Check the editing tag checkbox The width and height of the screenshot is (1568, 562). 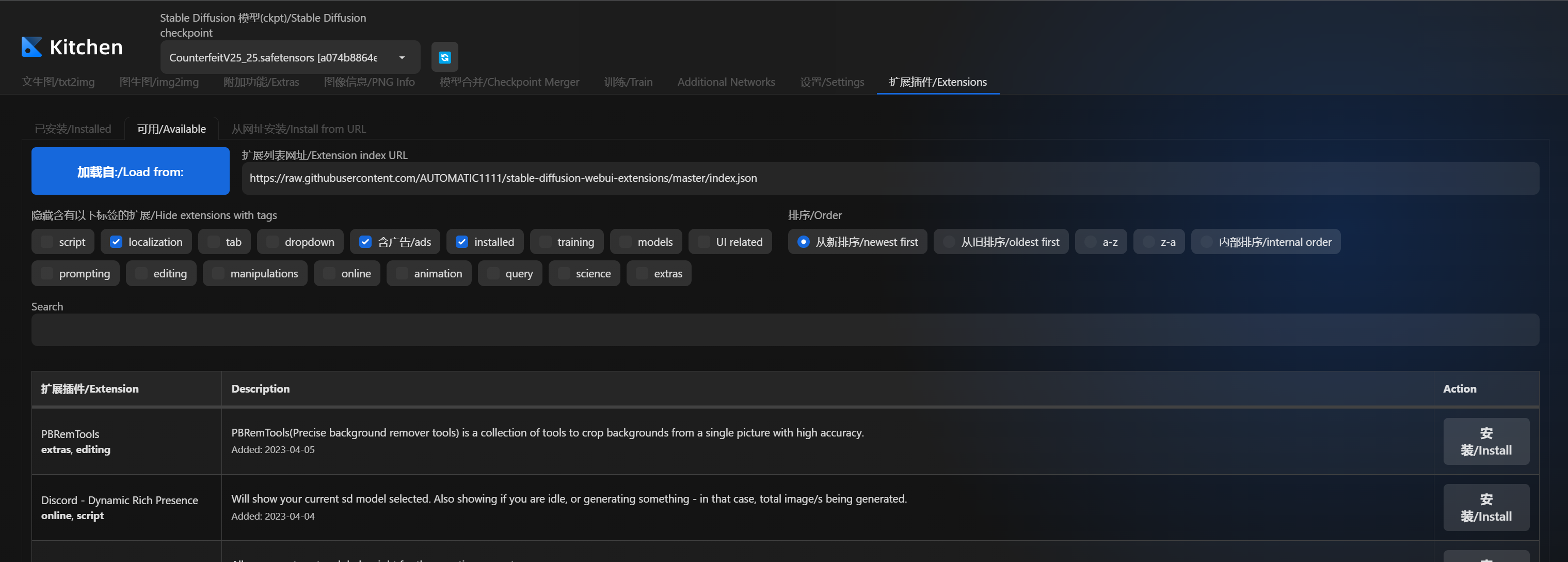pyautogui.click(x=141, y=273)
